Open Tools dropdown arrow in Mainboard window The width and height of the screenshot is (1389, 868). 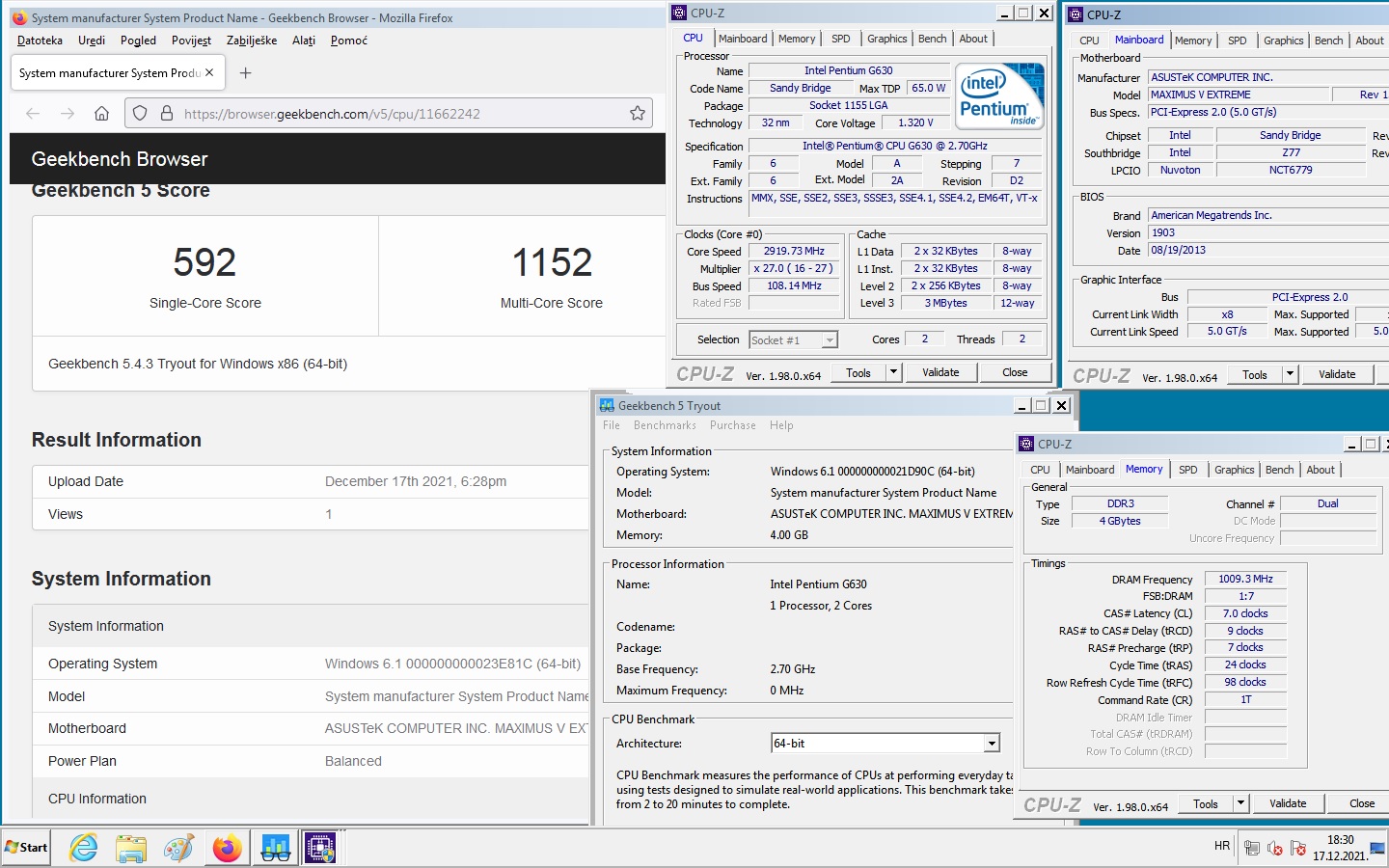tap(1290, 374)
